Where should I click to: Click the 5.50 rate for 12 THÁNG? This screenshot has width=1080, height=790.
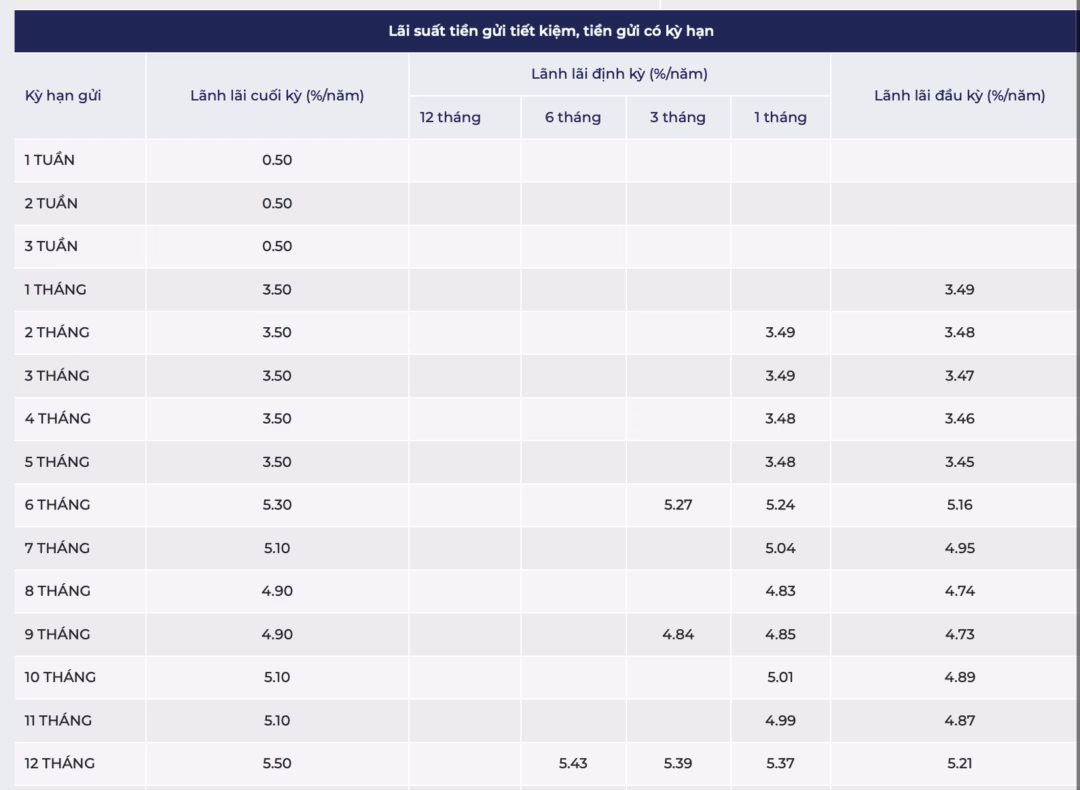point(277,763)
